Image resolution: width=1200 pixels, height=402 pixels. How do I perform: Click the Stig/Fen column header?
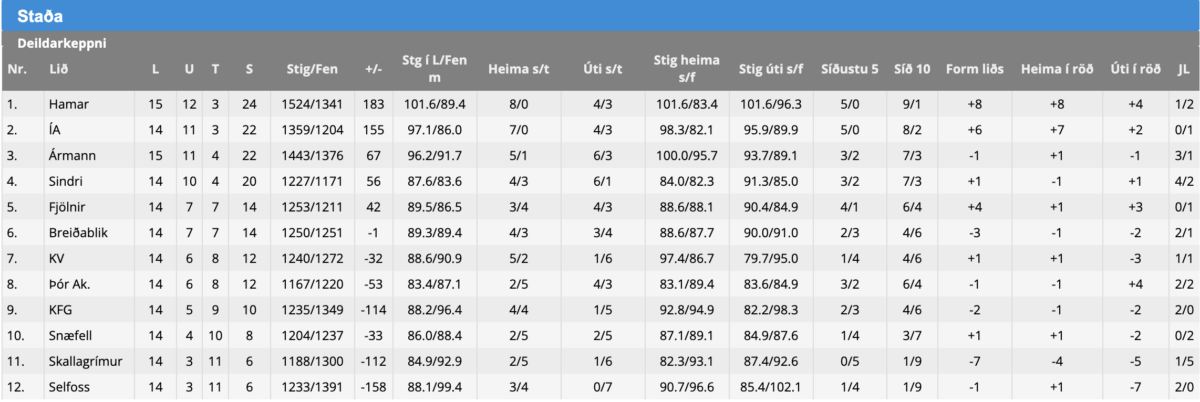pos(311,69)
